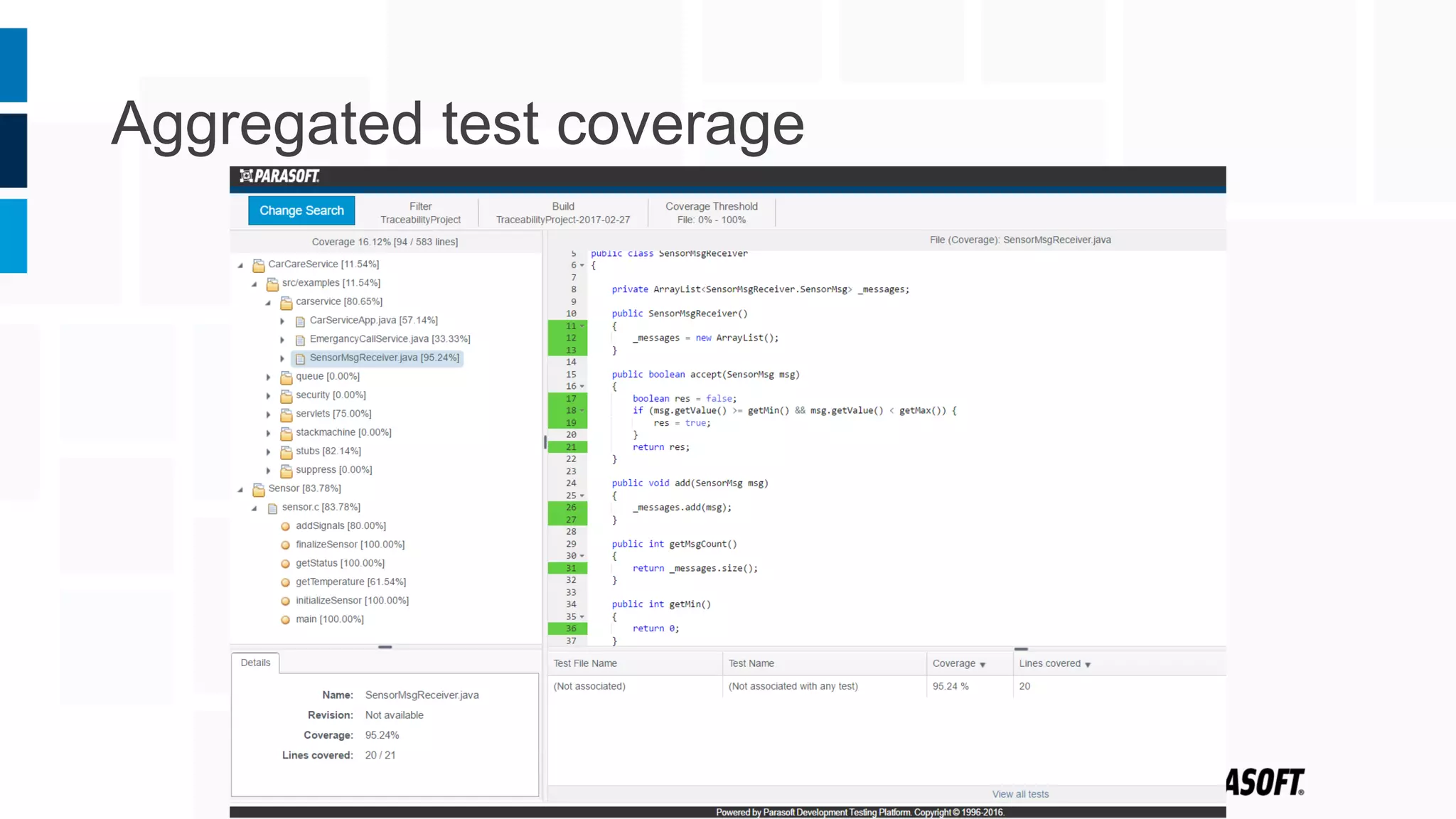
Task: Fold code block at line 25
Action: (582, 496)
